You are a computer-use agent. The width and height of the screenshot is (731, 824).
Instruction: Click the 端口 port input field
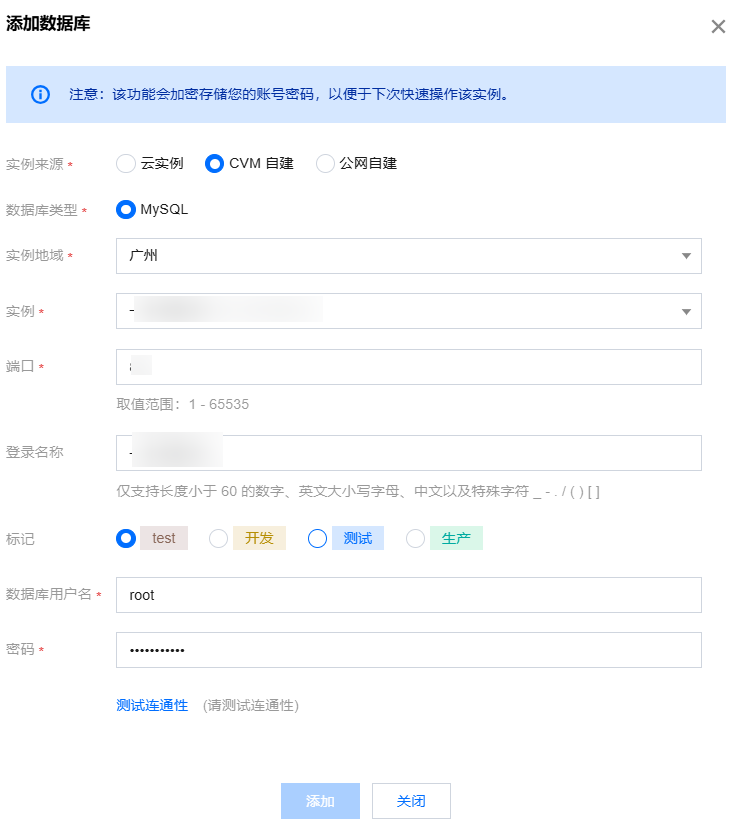[408, 367]
